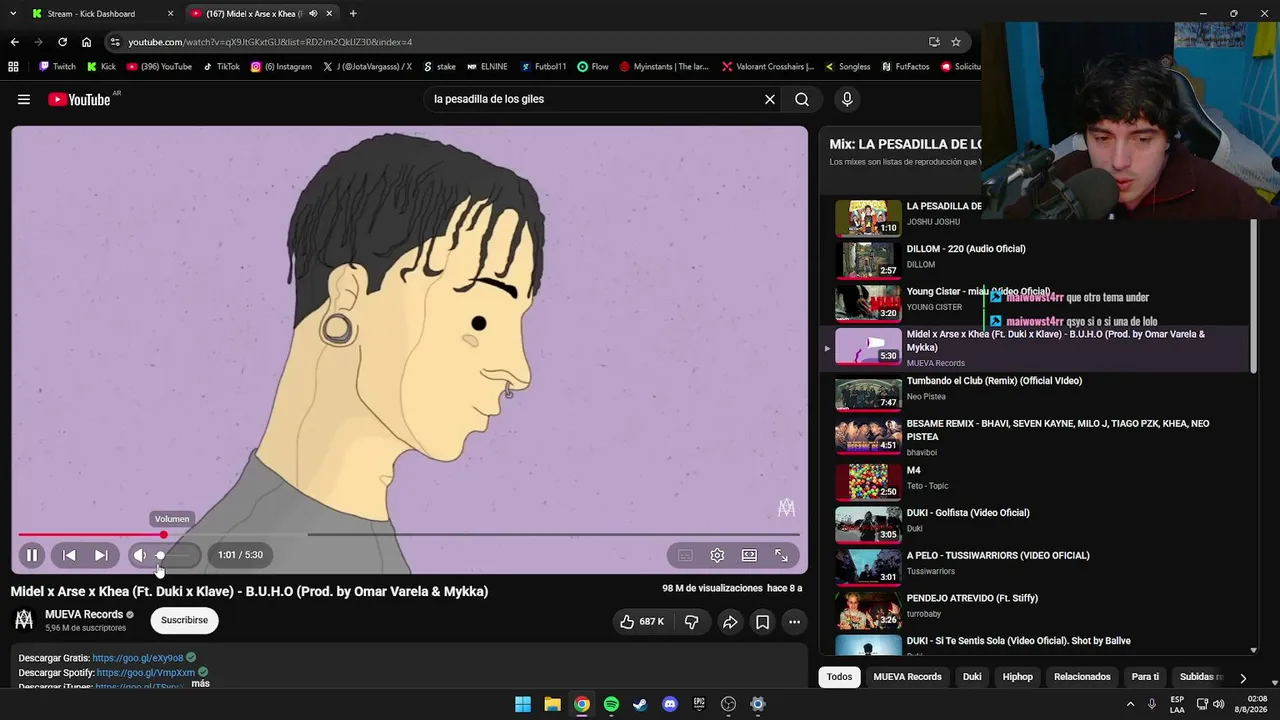1280x720 pixels.
Task: Save the video with bookmark icon
Action: 762,621
